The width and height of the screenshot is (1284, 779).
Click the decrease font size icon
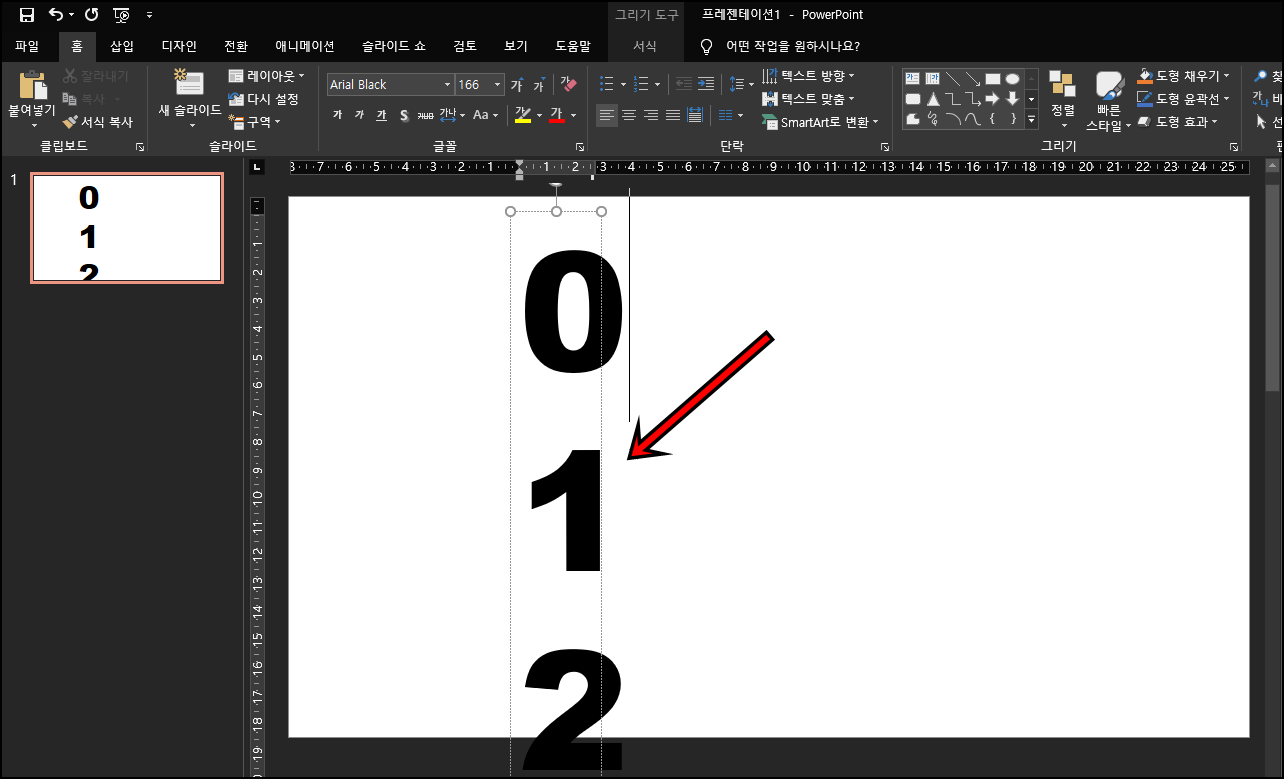(539, 85)
